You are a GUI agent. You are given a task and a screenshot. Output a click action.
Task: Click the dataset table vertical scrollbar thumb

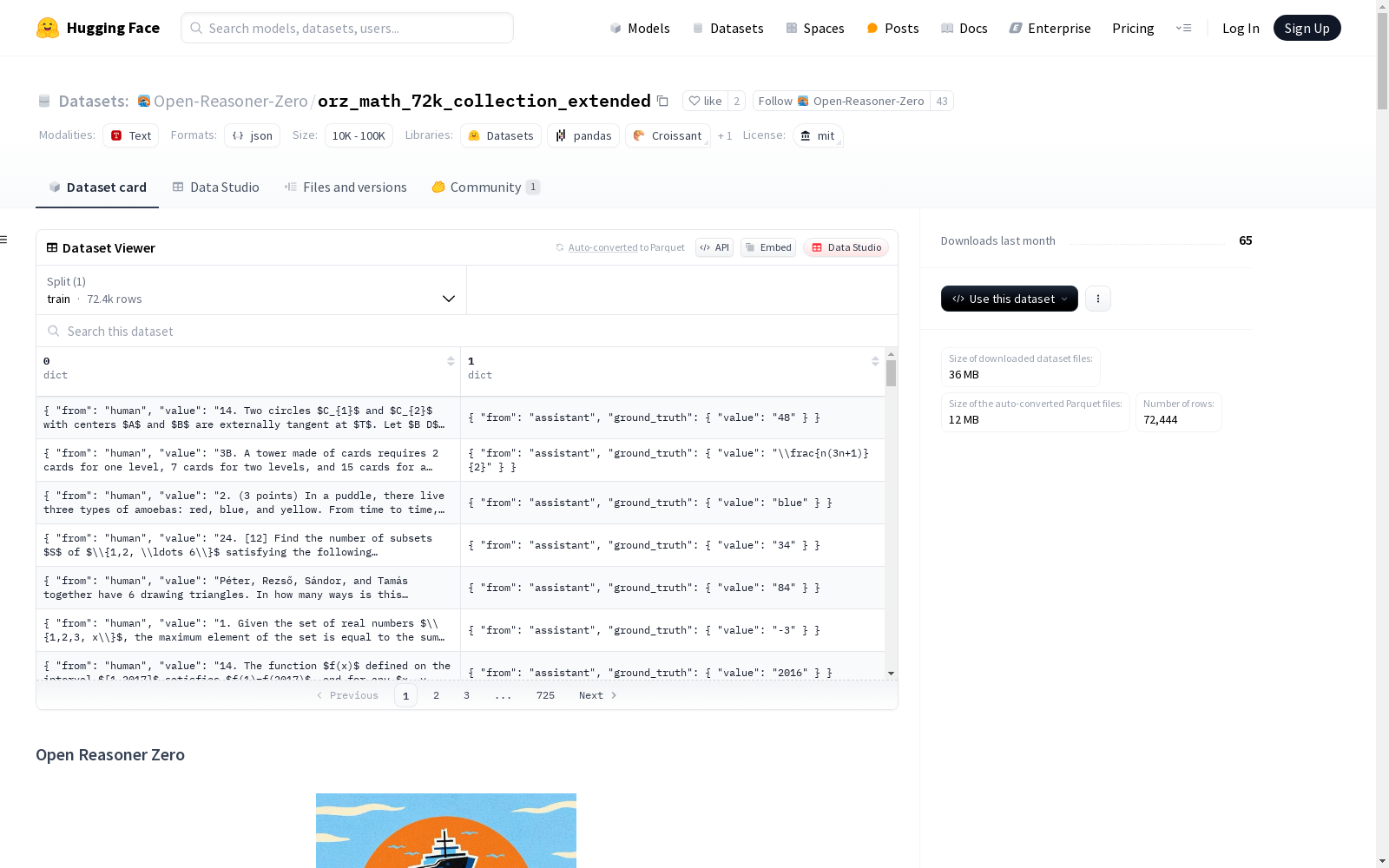[x=891, y=373]
